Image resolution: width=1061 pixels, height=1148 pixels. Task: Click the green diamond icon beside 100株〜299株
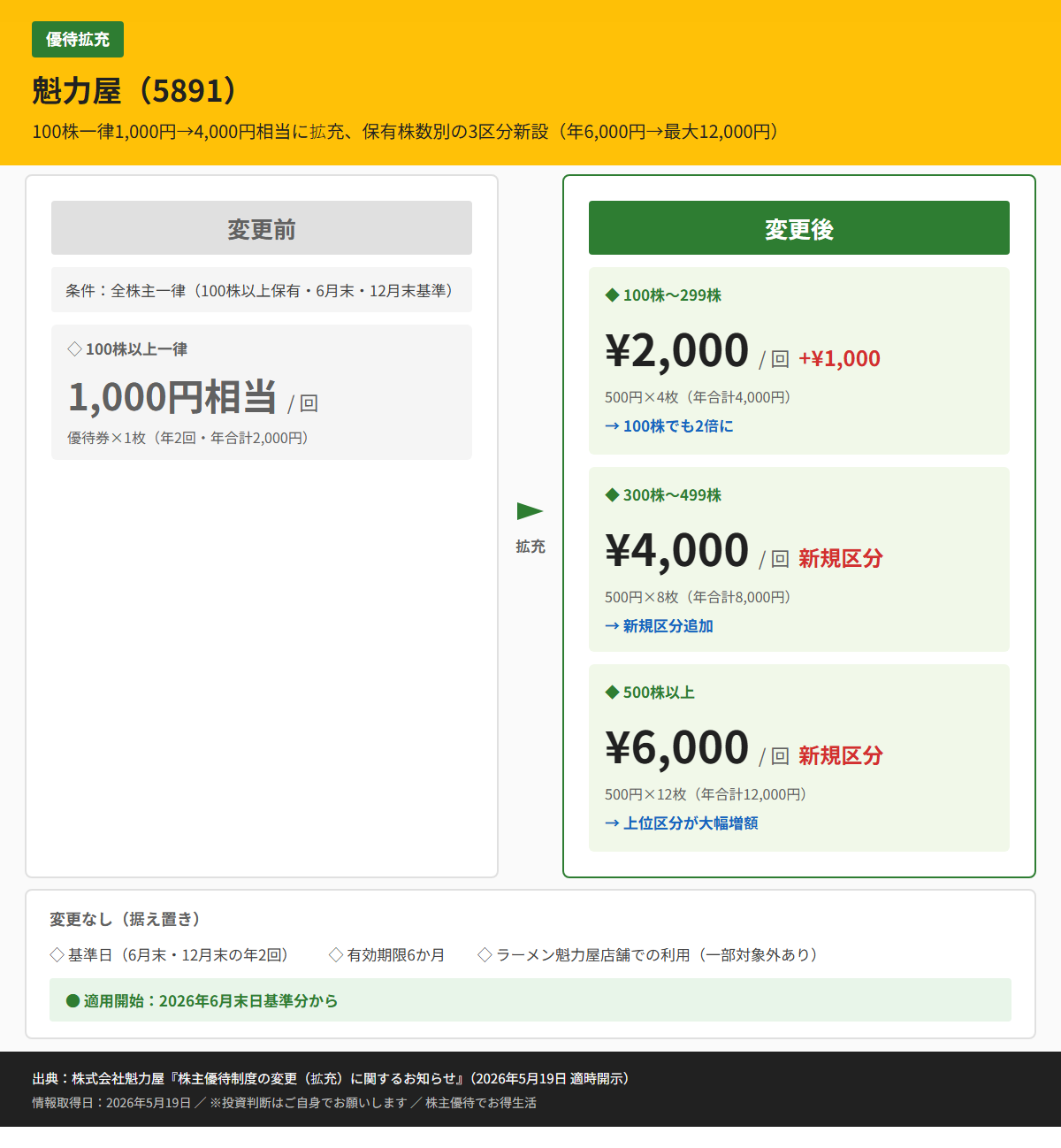[x=612, y=295]
